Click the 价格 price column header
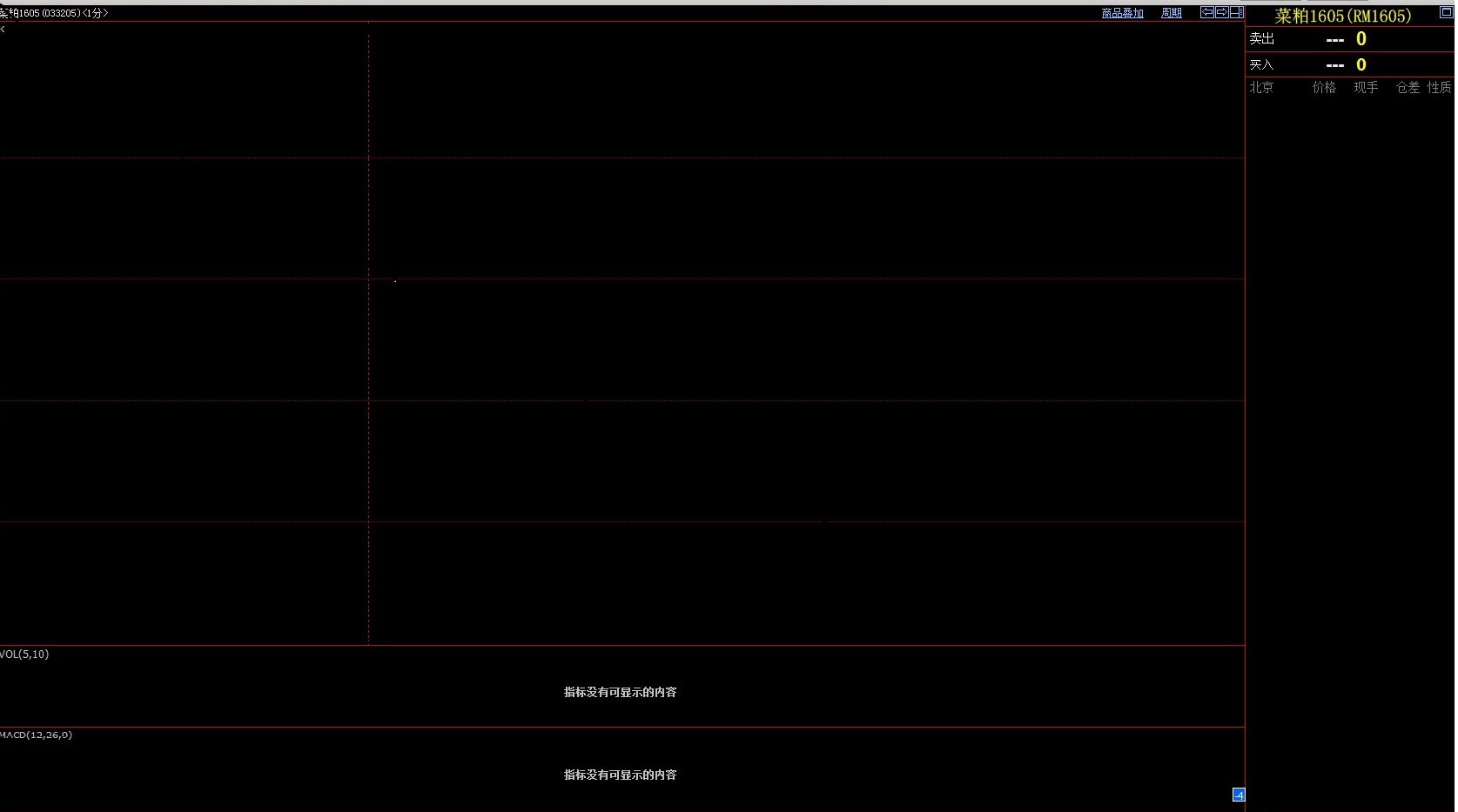 [1324, 87]
